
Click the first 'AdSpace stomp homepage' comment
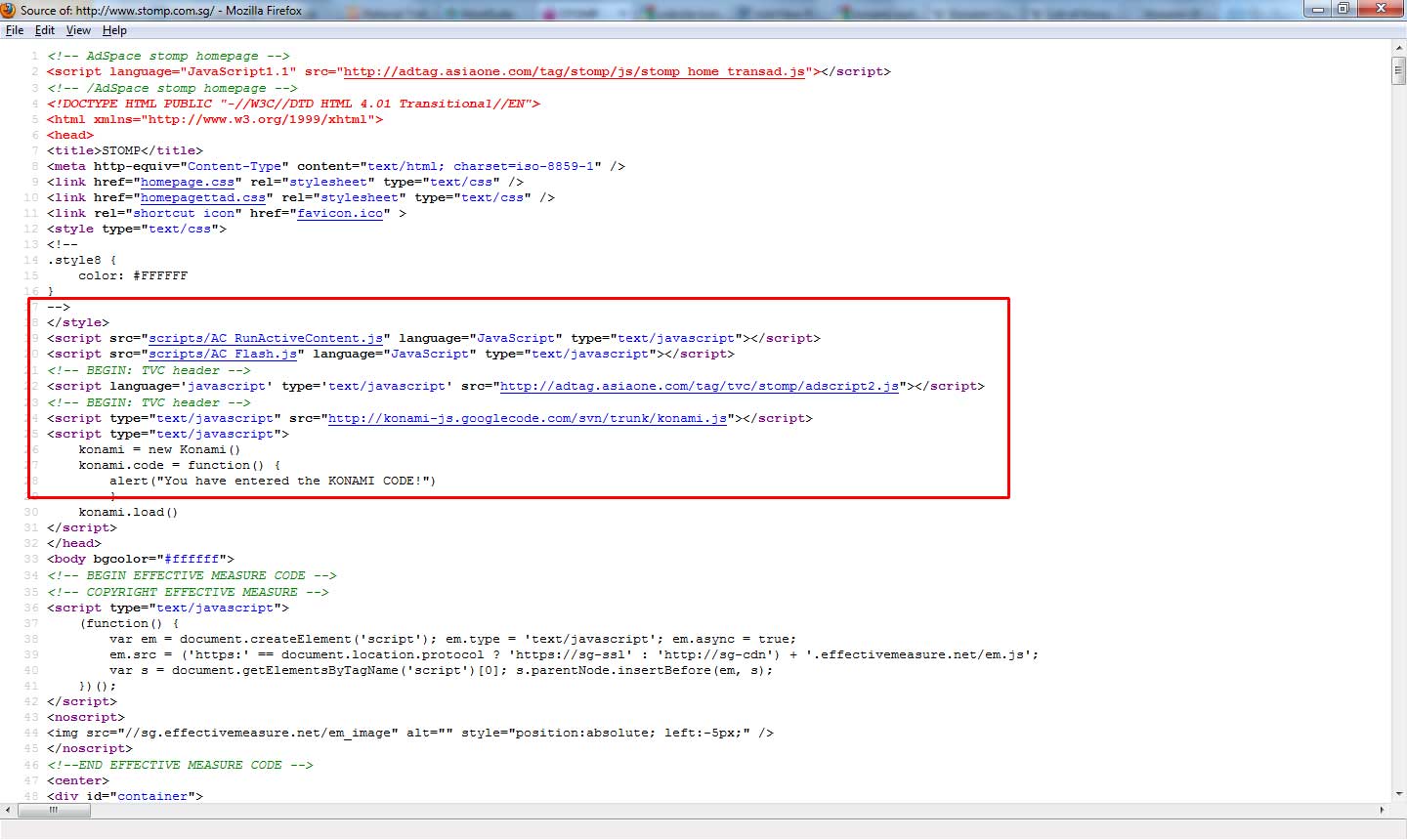pyautogui.click(x=168, y=56)
